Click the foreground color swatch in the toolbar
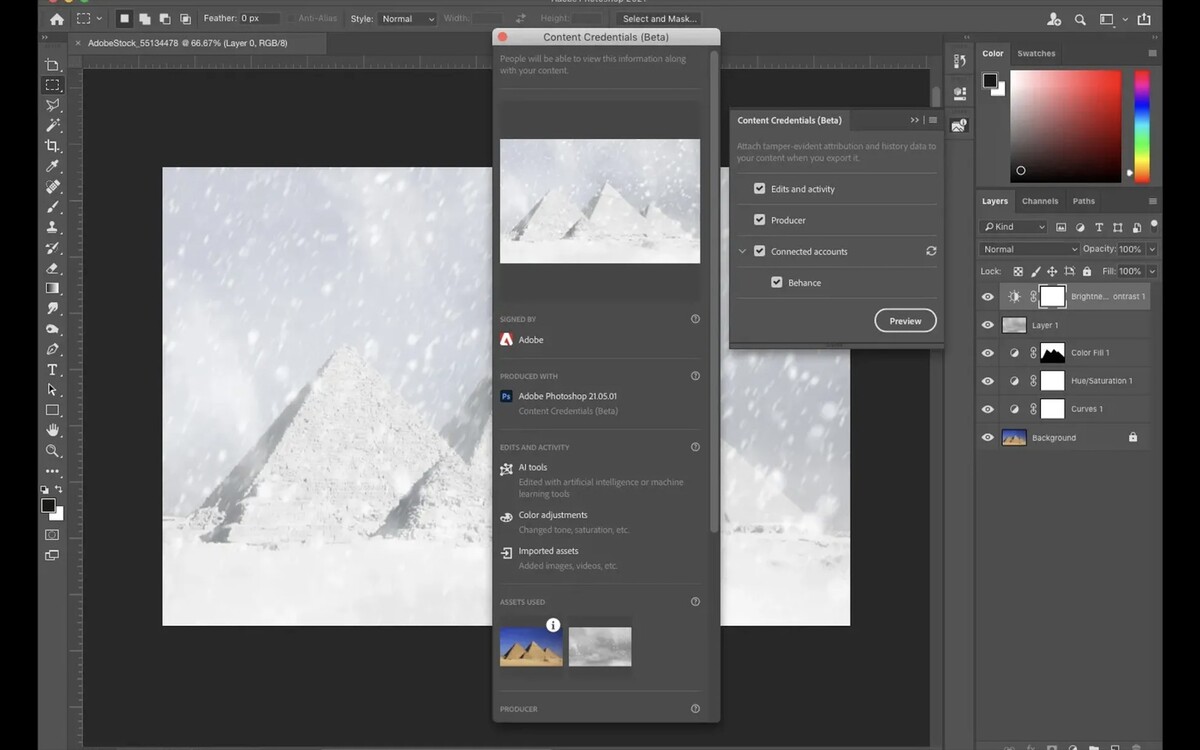The height and width of the screenshot is (750, 1200). [x=48, y=506]
